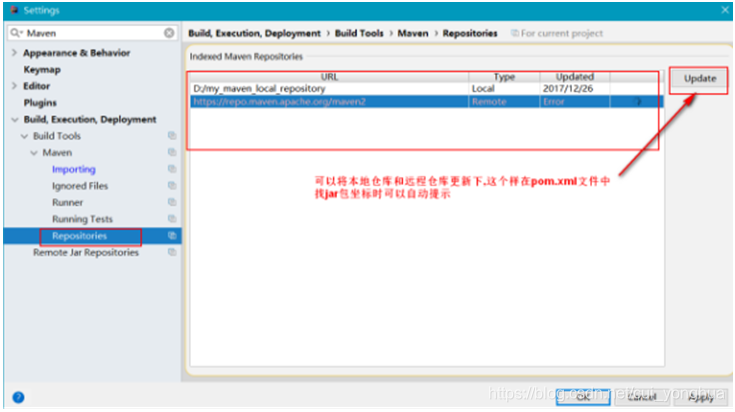
Task: Click project-level icon beside Remote Jar Repositories
Action: [172, 252]
